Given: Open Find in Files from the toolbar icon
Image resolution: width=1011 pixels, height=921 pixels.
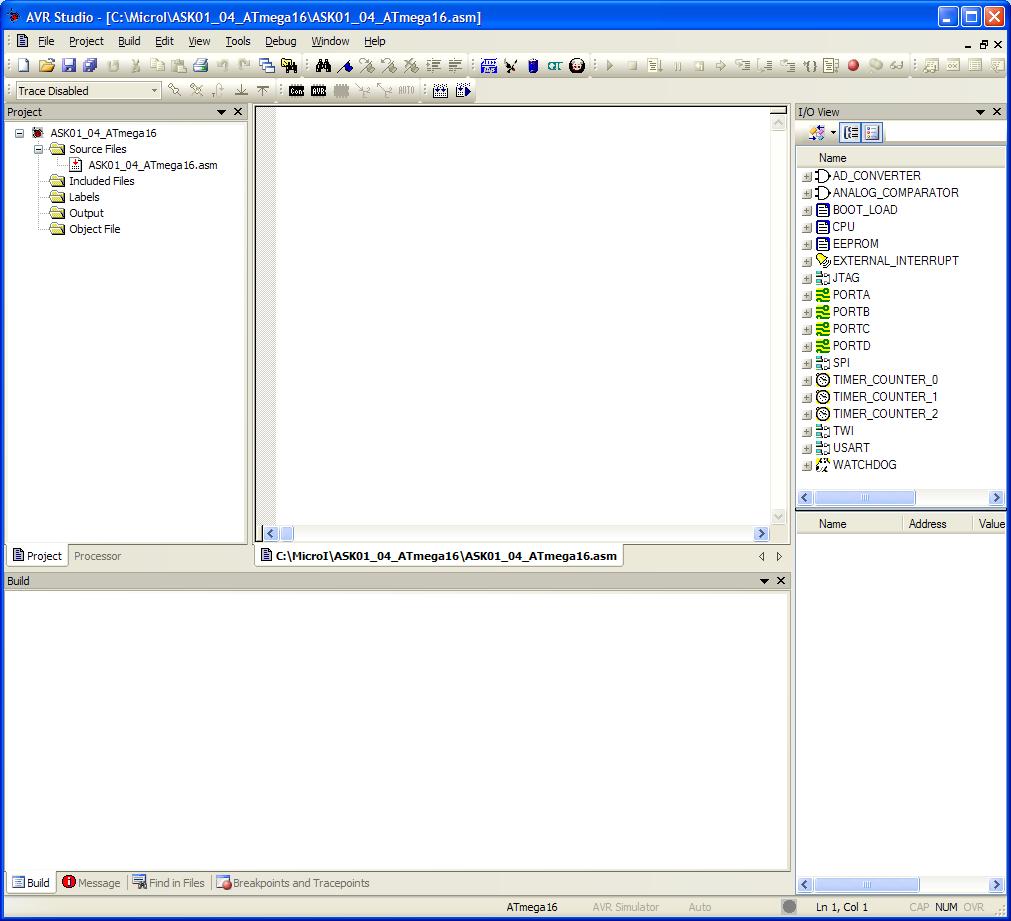Looking at the screenshot, I should point(289,65).
